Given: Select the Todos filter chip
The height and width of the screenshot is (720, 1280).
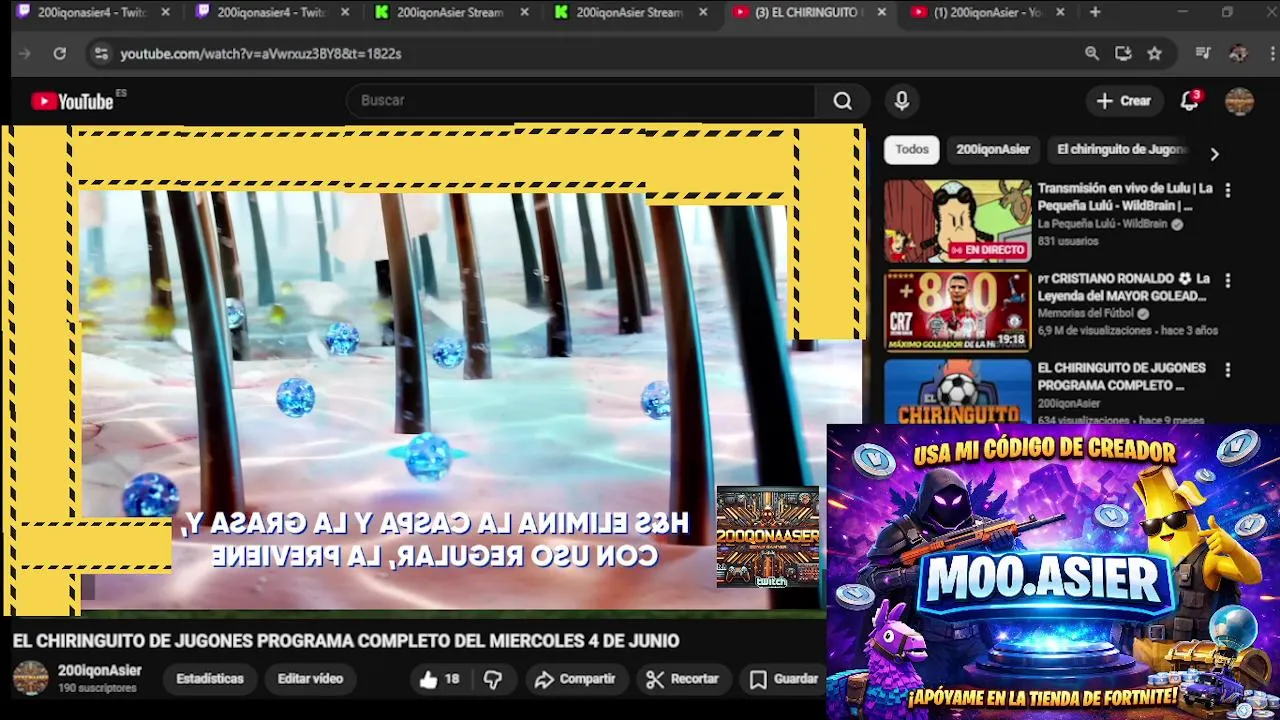Looking at the screenshot, I should point(911,149).
